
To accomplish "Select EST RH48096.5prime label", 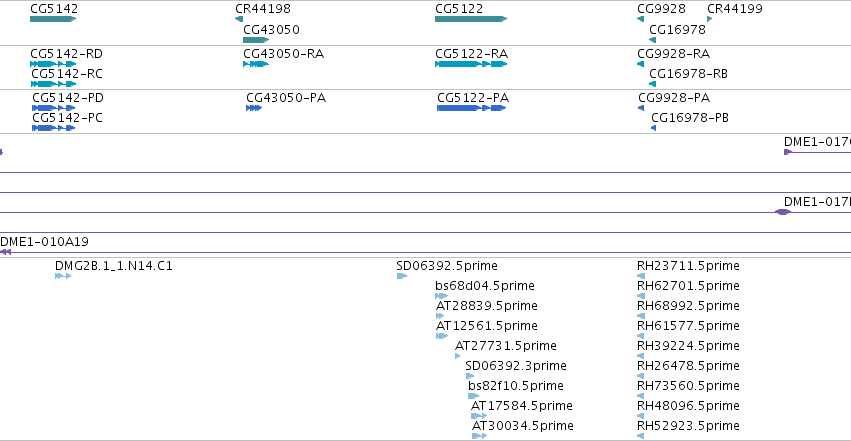I will tap(688, 406).
